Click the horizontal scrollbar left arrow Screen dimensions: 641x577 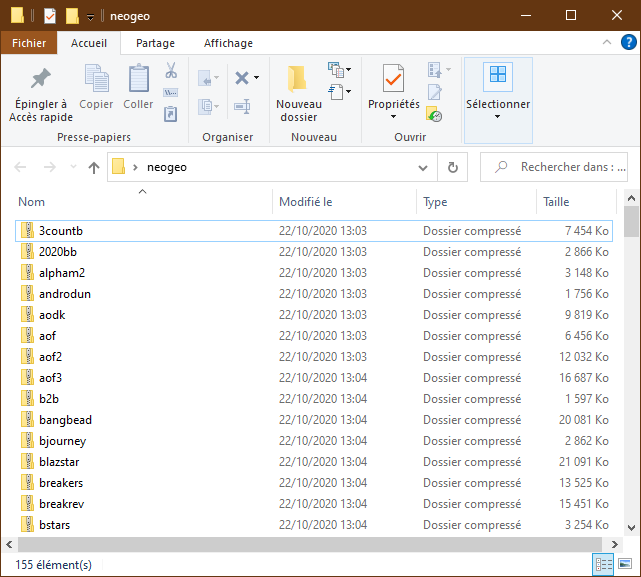(x=9, y=544)
